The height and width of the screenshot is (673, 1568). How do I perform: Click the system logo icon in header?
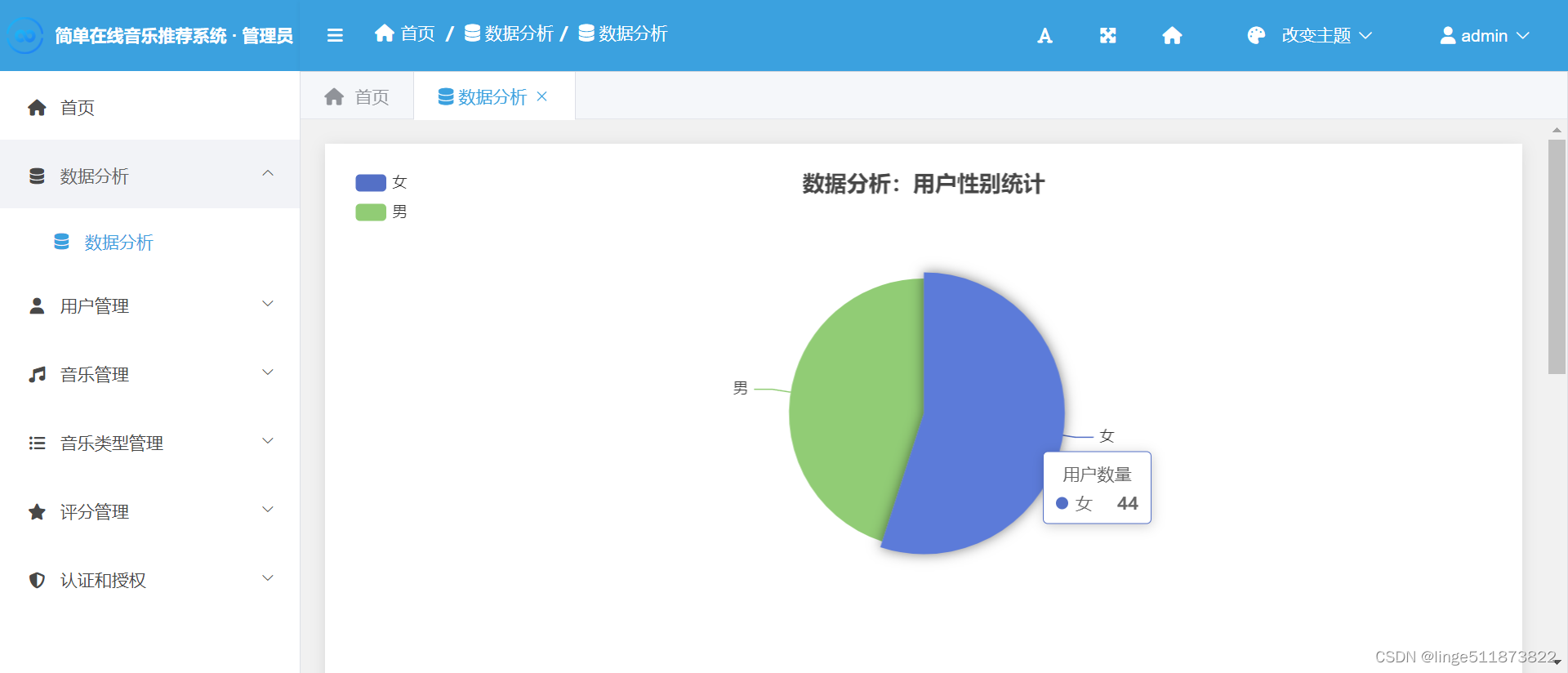(x=25, y=35)
